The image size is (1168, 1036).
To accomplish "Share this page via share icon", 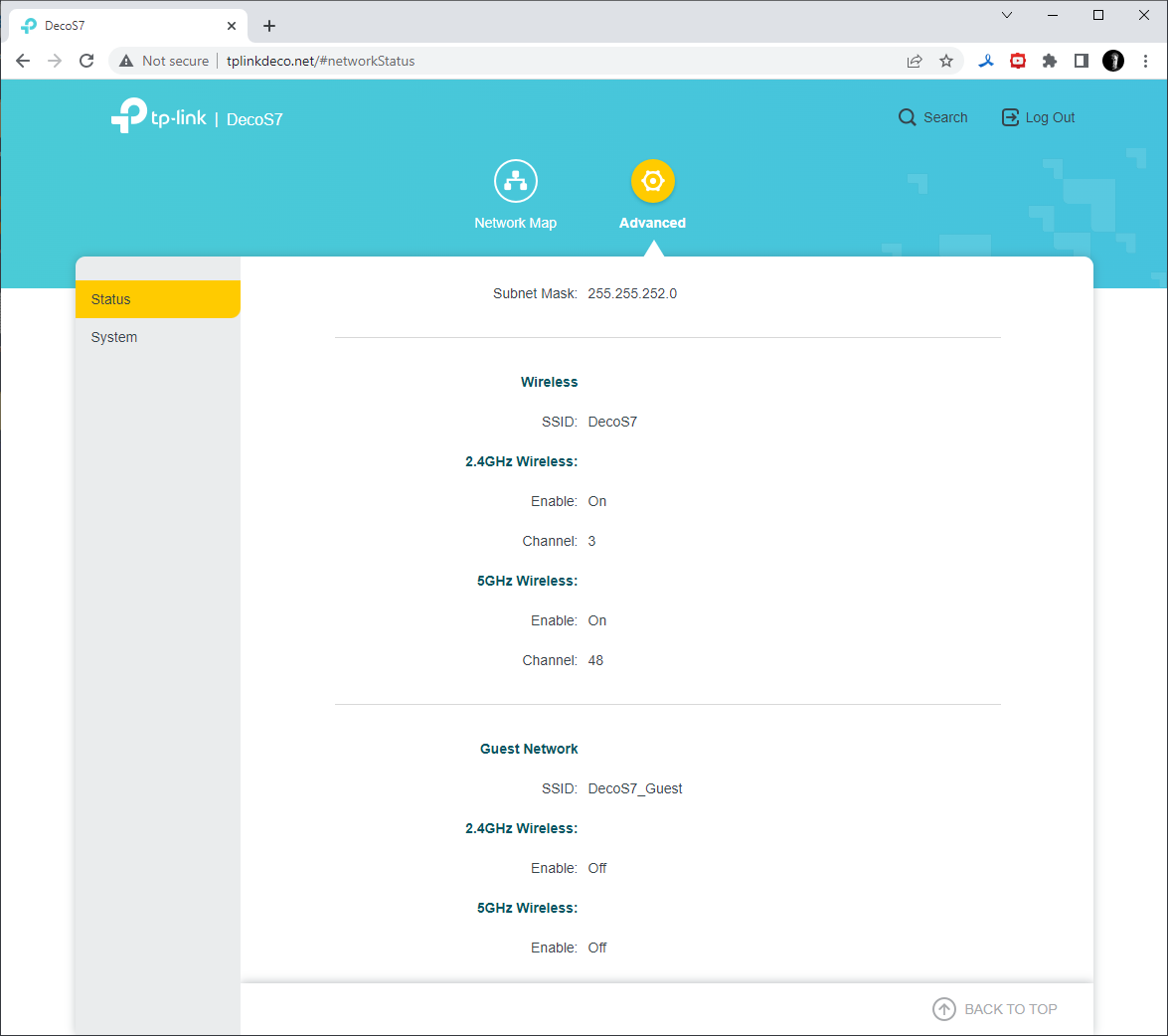I will tap(914, 61).
